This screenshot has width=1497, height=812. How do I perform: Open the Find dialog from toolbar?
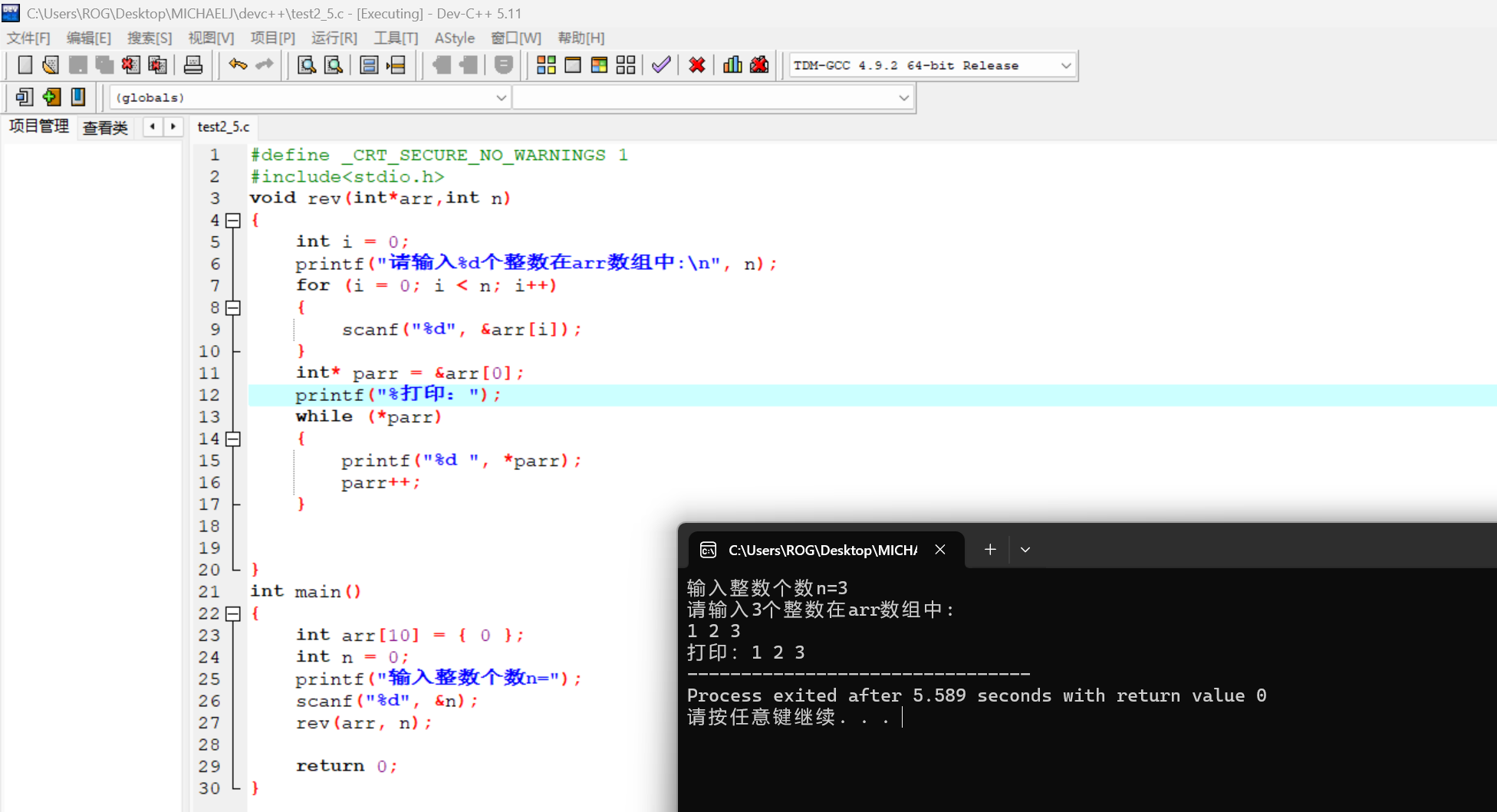tap(307, 65)
